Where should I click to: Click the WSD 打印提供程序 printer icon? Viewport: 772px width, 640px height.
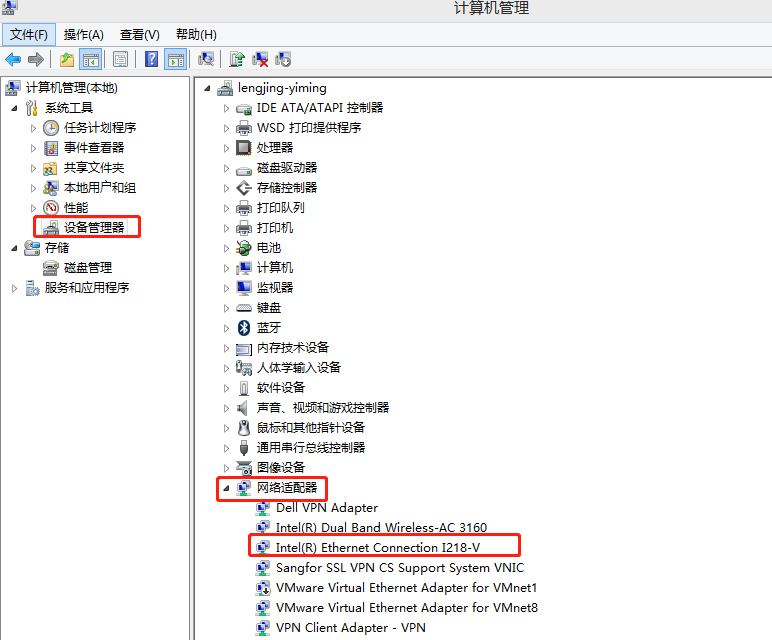pyautogui.click(x=244, y=128)
